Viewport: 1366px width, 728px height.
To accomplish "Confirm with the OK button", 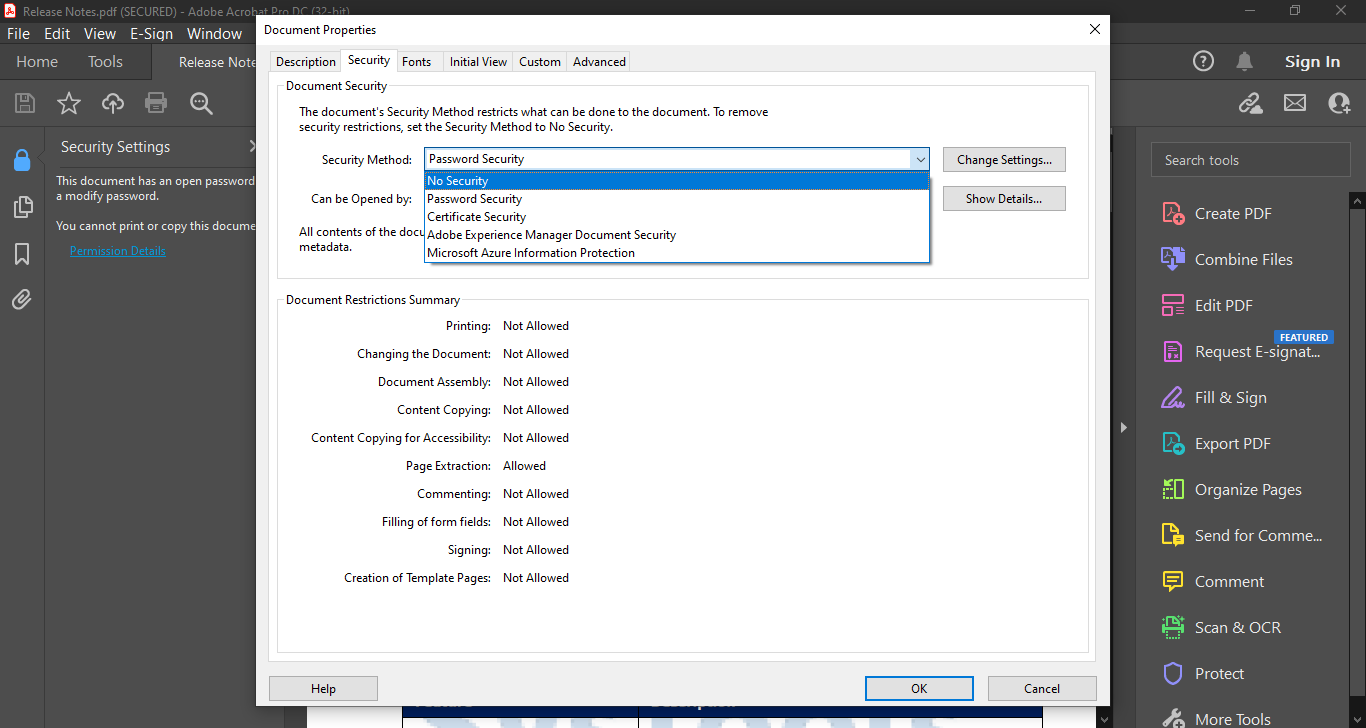I will (x=919, y=688).
